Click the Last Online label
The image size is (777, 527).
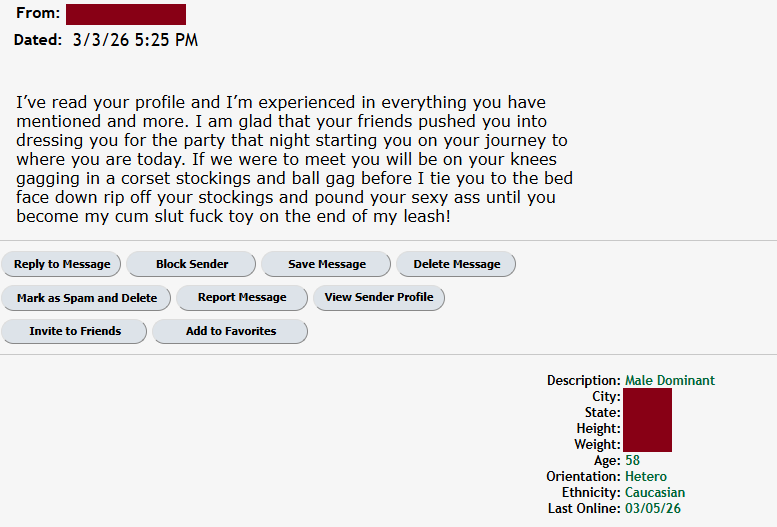[584, 508]
